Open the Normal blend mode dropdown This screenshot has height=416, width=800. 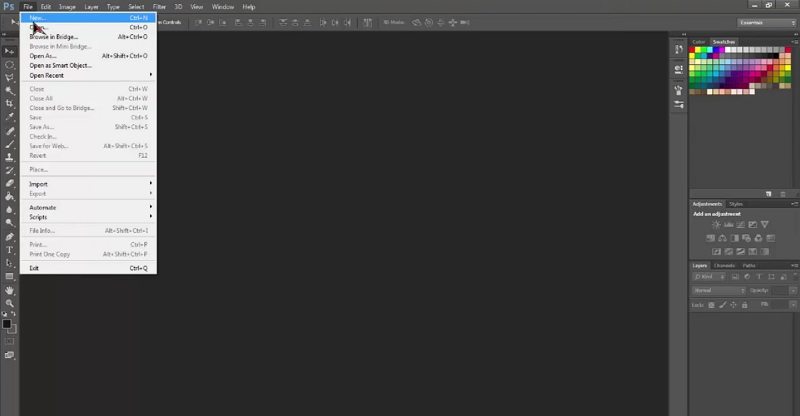point(719,290)
